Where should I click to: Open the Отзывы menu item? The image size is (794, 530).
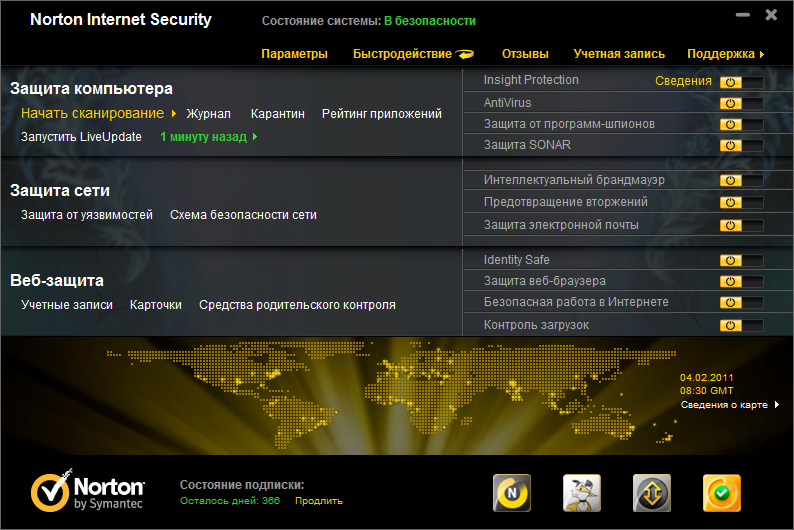(x=525, y=54)
